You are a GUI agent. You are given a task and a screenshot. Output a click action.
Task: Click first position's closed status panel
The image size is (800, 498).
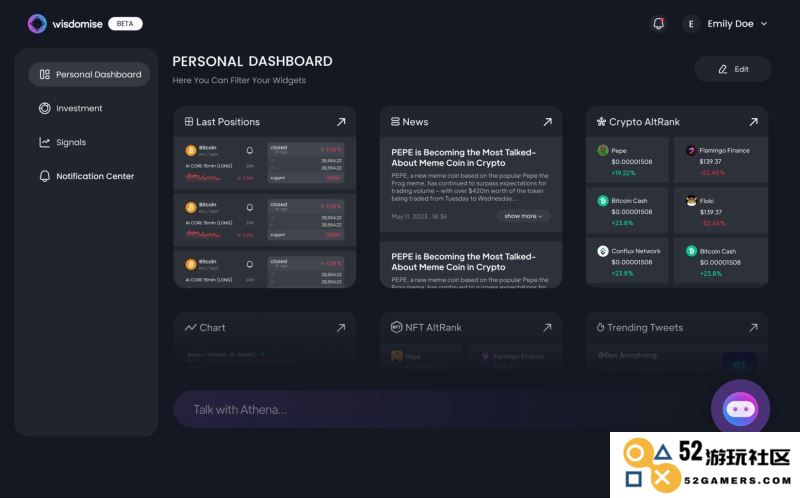[x=306, y=163]
